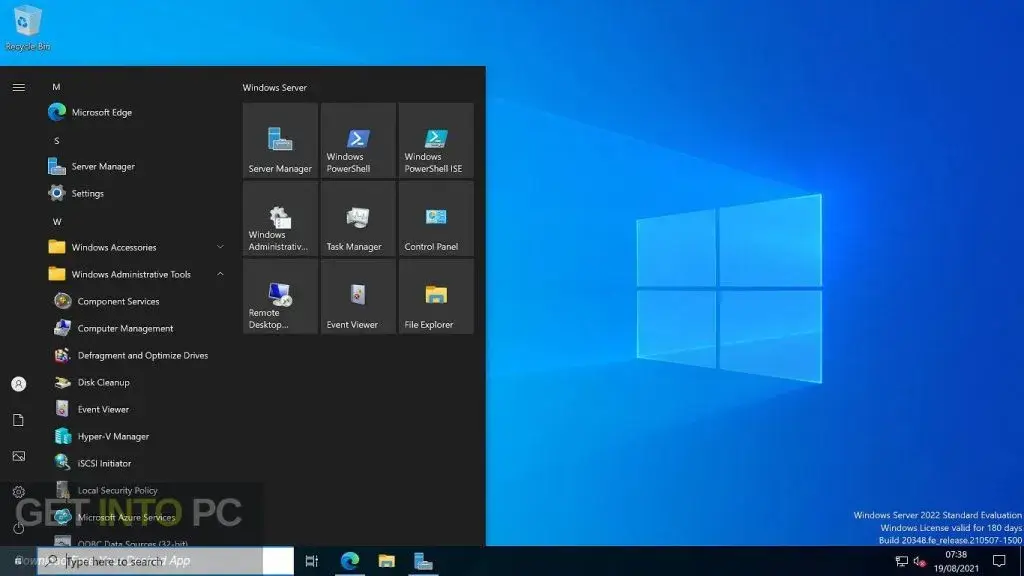Select the letter M alphabet header
The height and width of the screenshot is (576, 1024).
pyautogui.click(x=56, y=87)
